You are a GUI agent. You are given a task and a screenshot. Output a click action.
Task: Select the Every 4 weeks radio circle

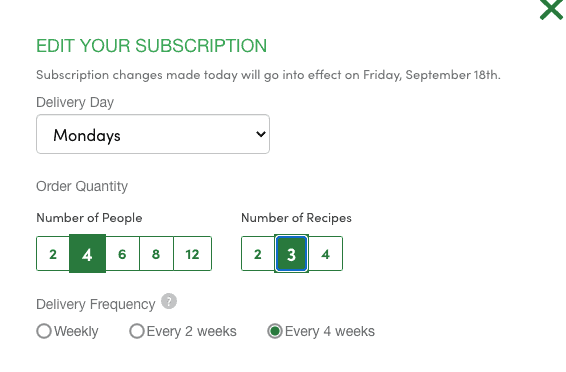(x=275, y=331)
